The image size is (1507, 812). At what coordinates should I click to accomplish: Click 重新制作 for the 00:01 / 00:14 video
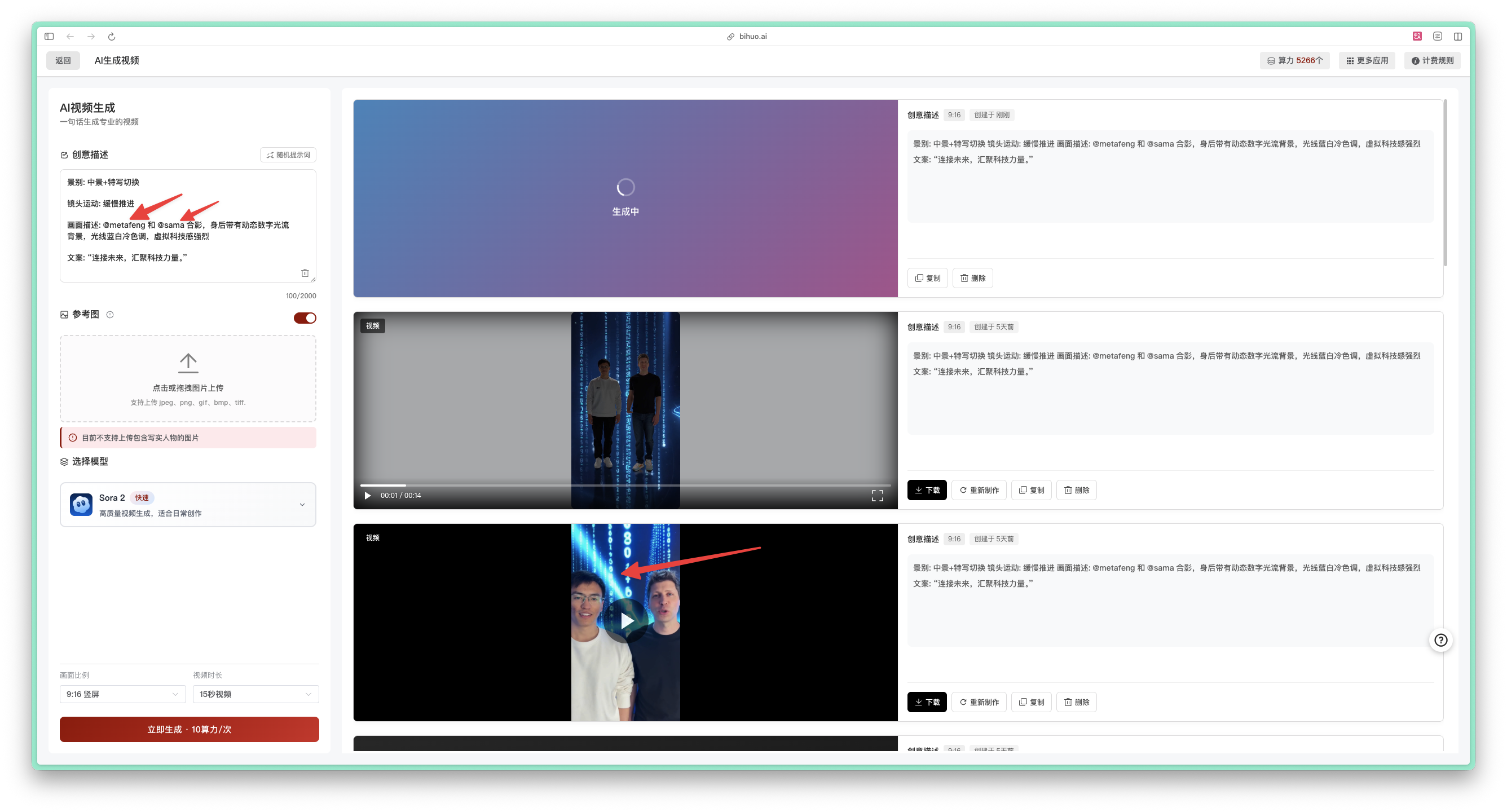pos(979,489)
